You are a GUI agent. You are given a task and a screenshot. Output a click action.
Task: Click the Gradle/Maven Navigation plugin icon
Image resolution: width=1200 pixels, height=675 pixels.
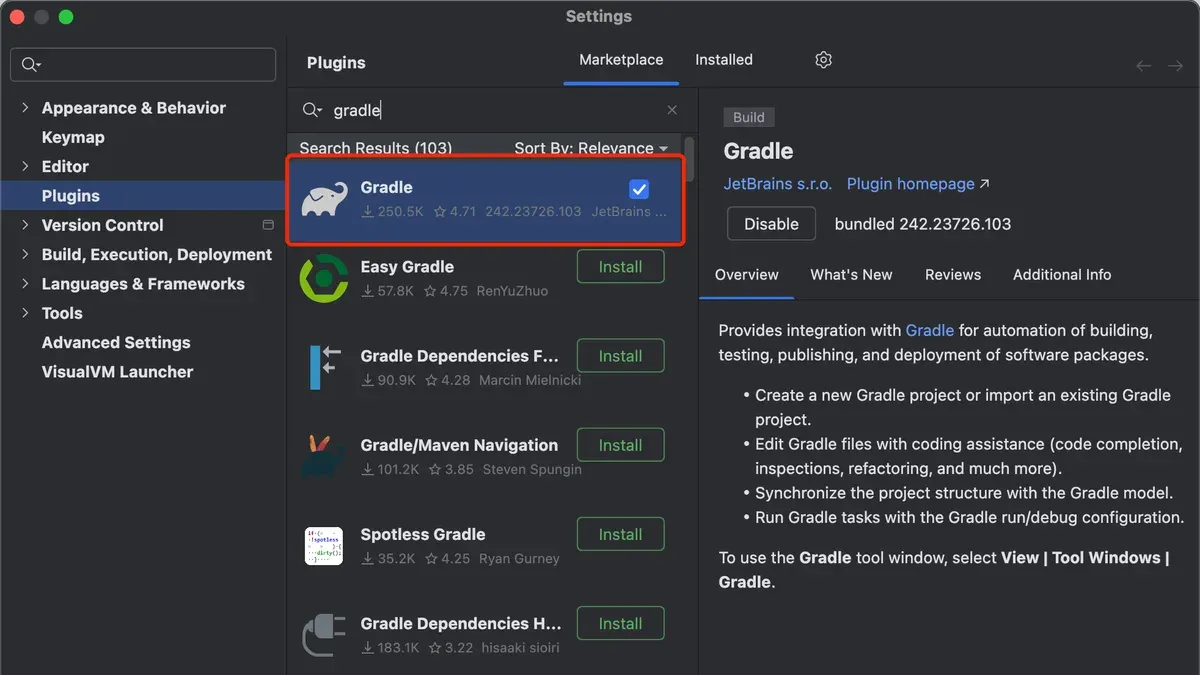324,456
